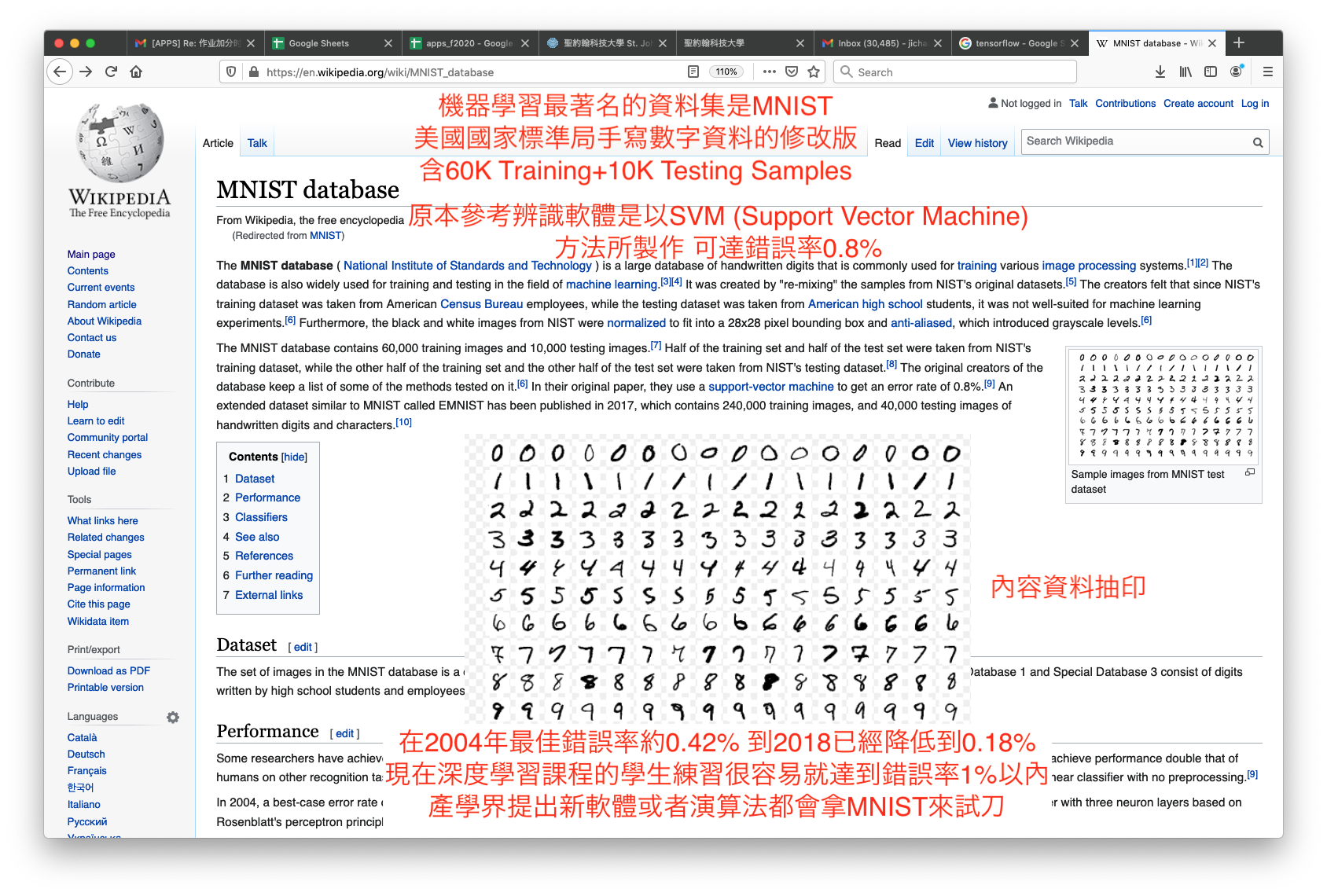Switch language to Français

click(x=86, y=770)
